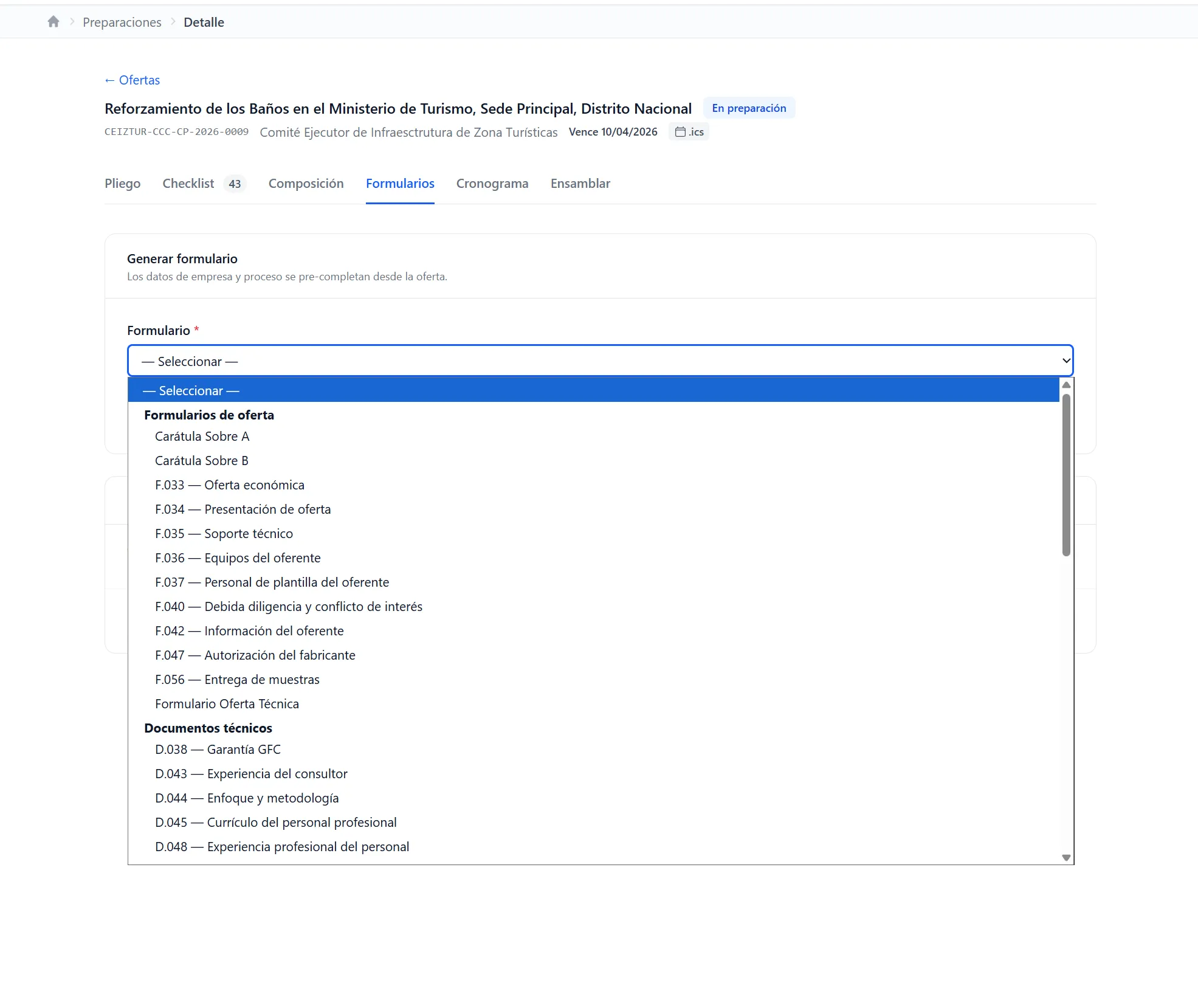
Task: Select D.038 — Garantía GFC
Action: tap(593, 750)
